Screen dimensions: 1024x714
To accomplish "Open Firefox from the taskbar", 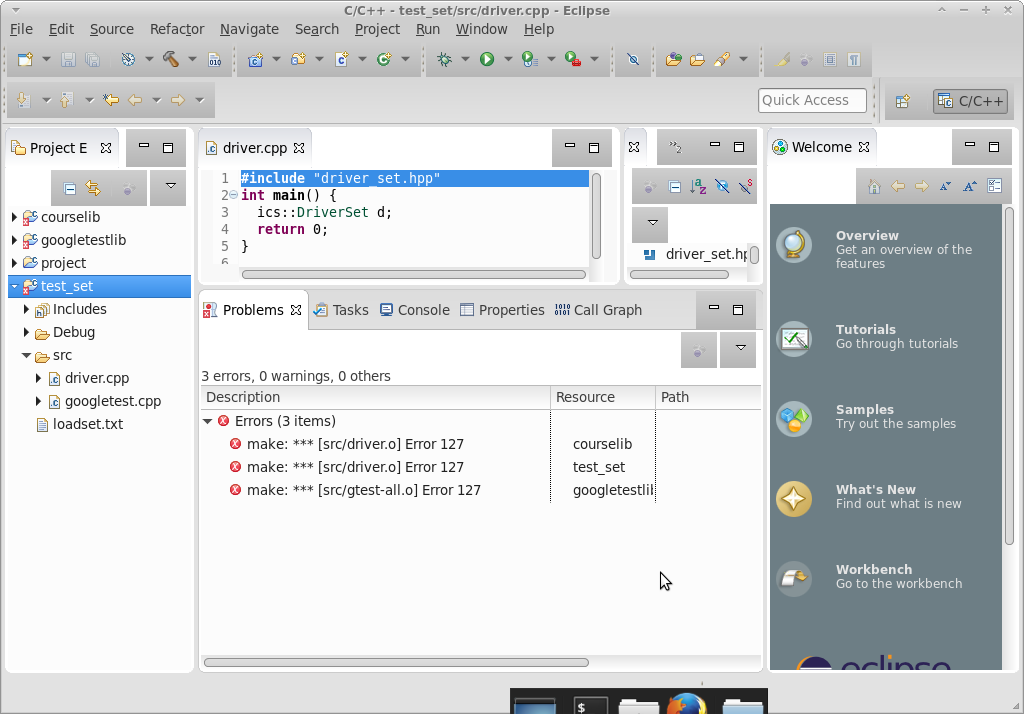I will [x=686, y=704].
